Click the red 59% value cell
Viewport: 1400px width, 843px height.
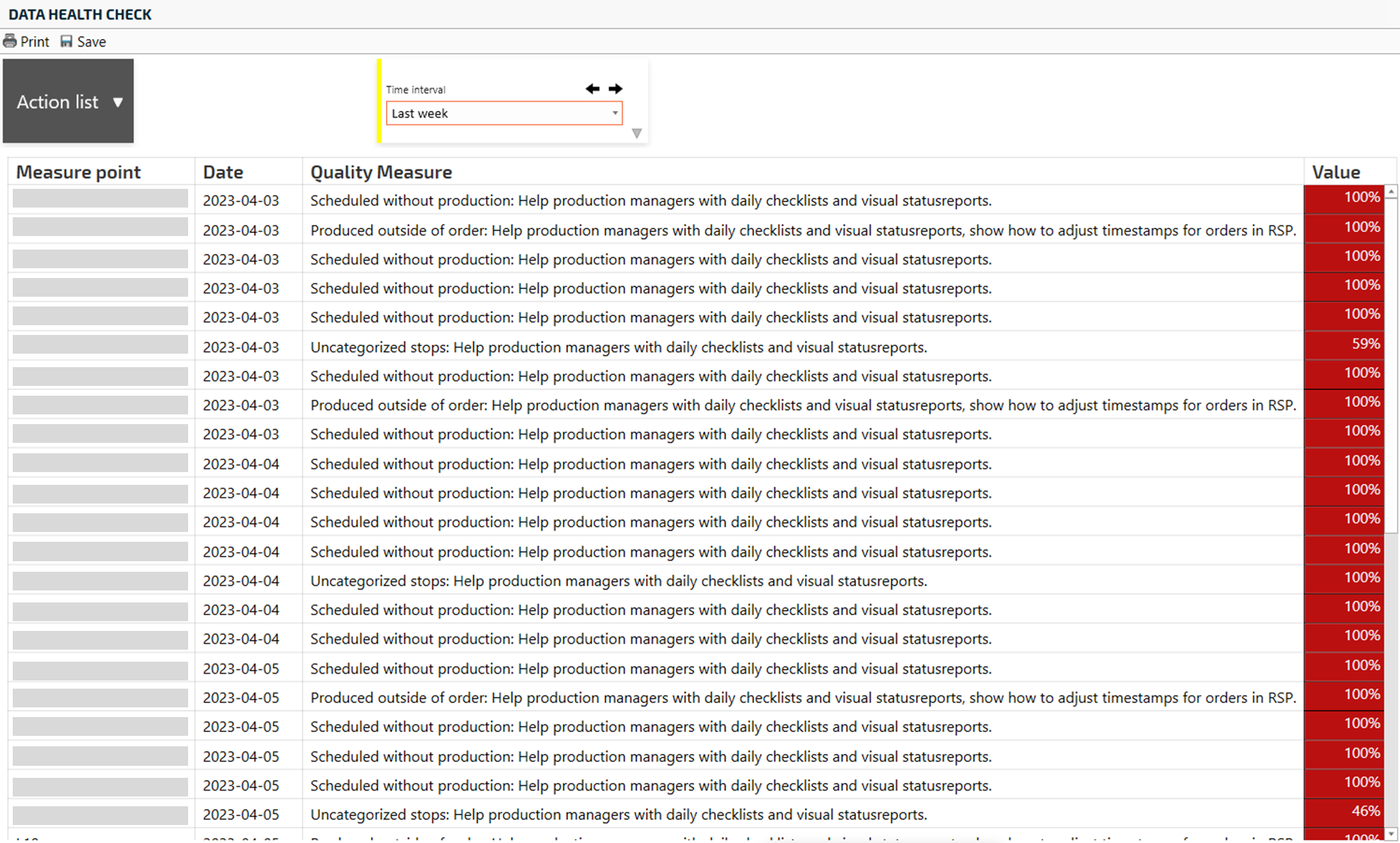(1343, 345)
